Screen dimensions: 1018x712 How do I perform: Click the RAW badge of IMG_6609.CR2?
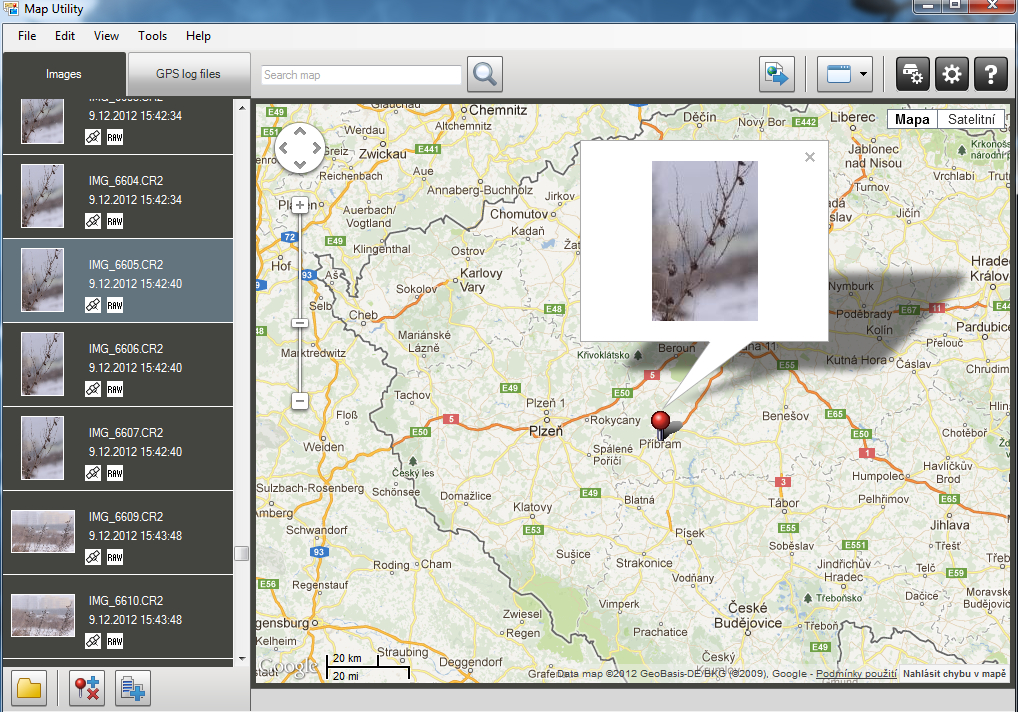click(115, 557)
